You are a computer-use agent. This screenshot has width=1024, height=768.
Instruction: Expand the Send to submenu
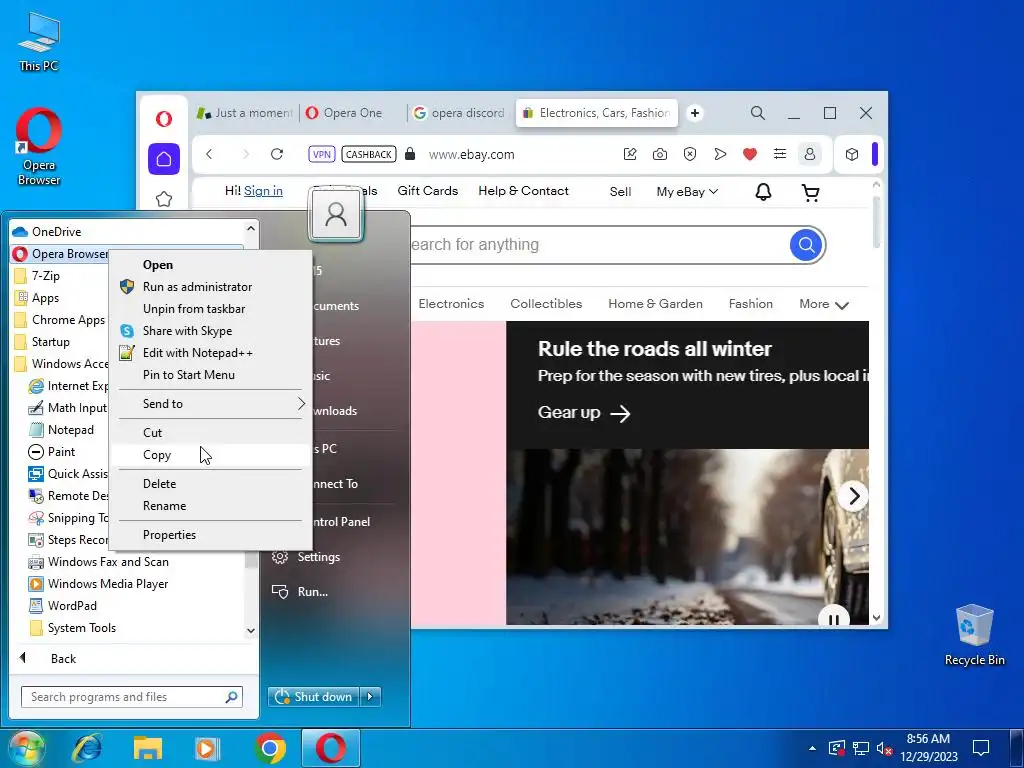(x=210, y=404)
